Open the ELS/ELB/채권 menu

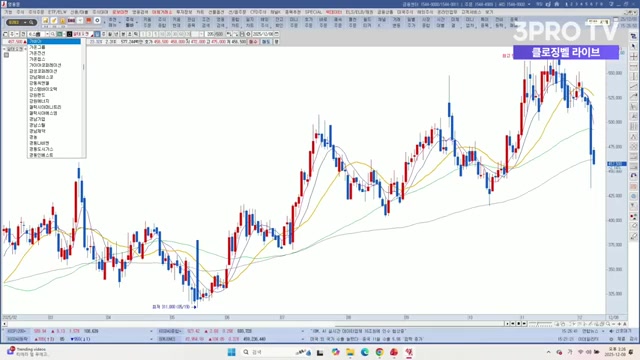point(359,12)
